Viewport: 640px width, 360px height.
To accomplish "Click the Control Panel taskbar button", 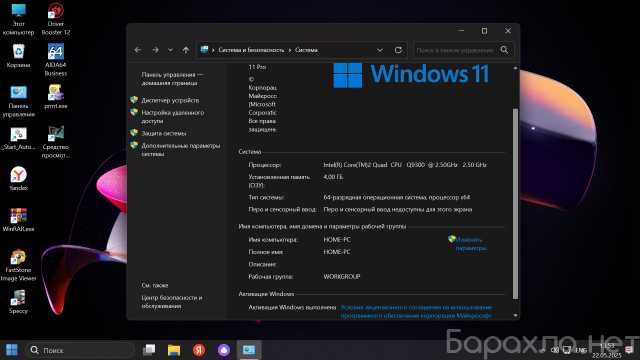I will click(x=249, y=350).
